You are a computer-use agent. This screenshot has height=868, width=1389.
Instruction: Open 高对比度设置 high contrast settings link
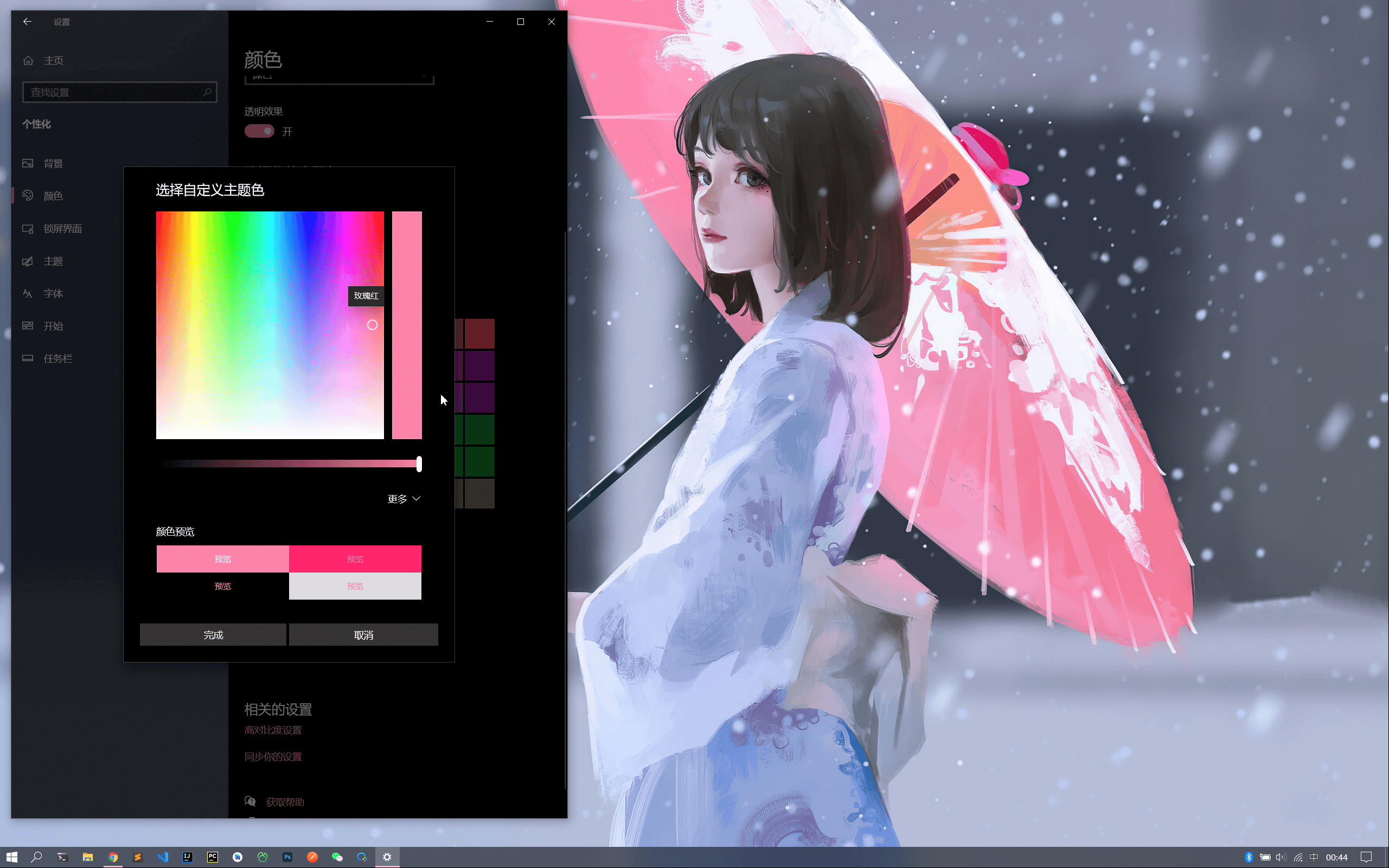[x=273, y=730]
